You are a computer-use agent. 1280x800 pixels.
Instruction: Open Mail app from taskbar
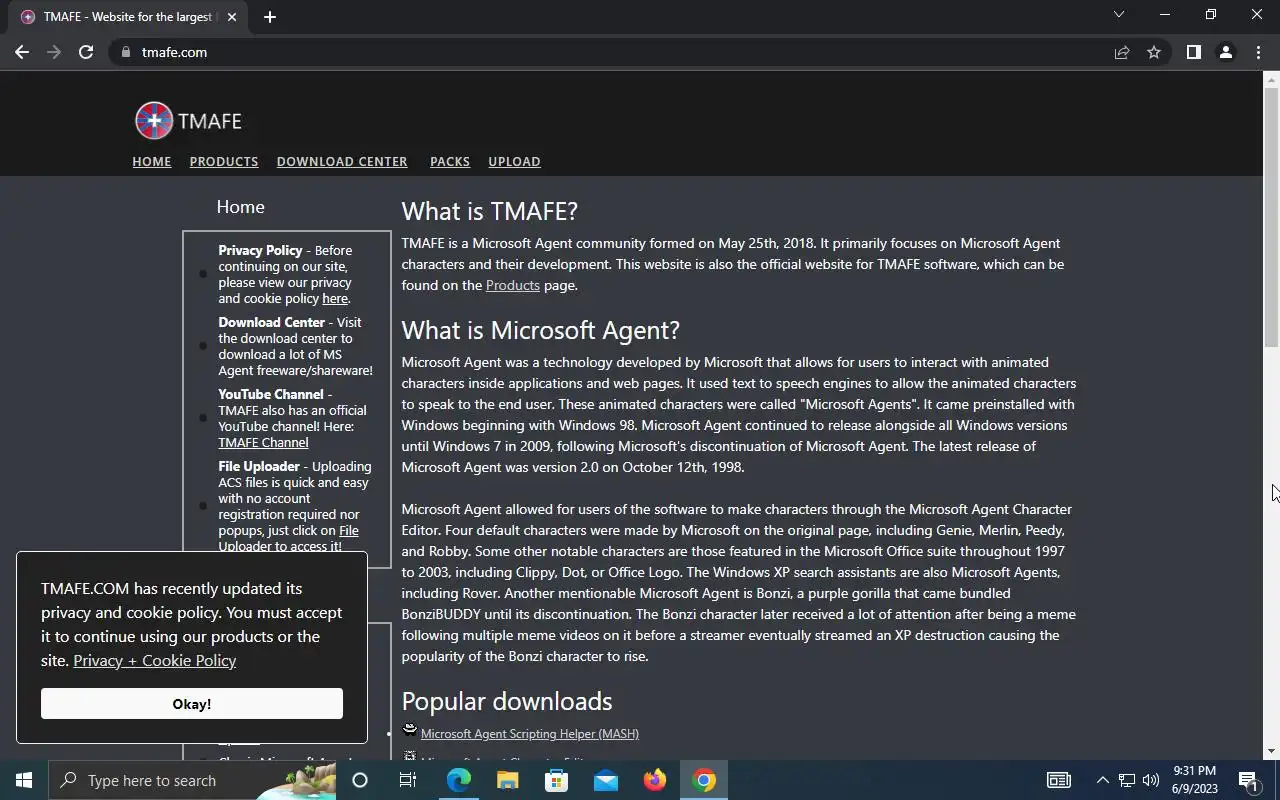pos(605,780)
